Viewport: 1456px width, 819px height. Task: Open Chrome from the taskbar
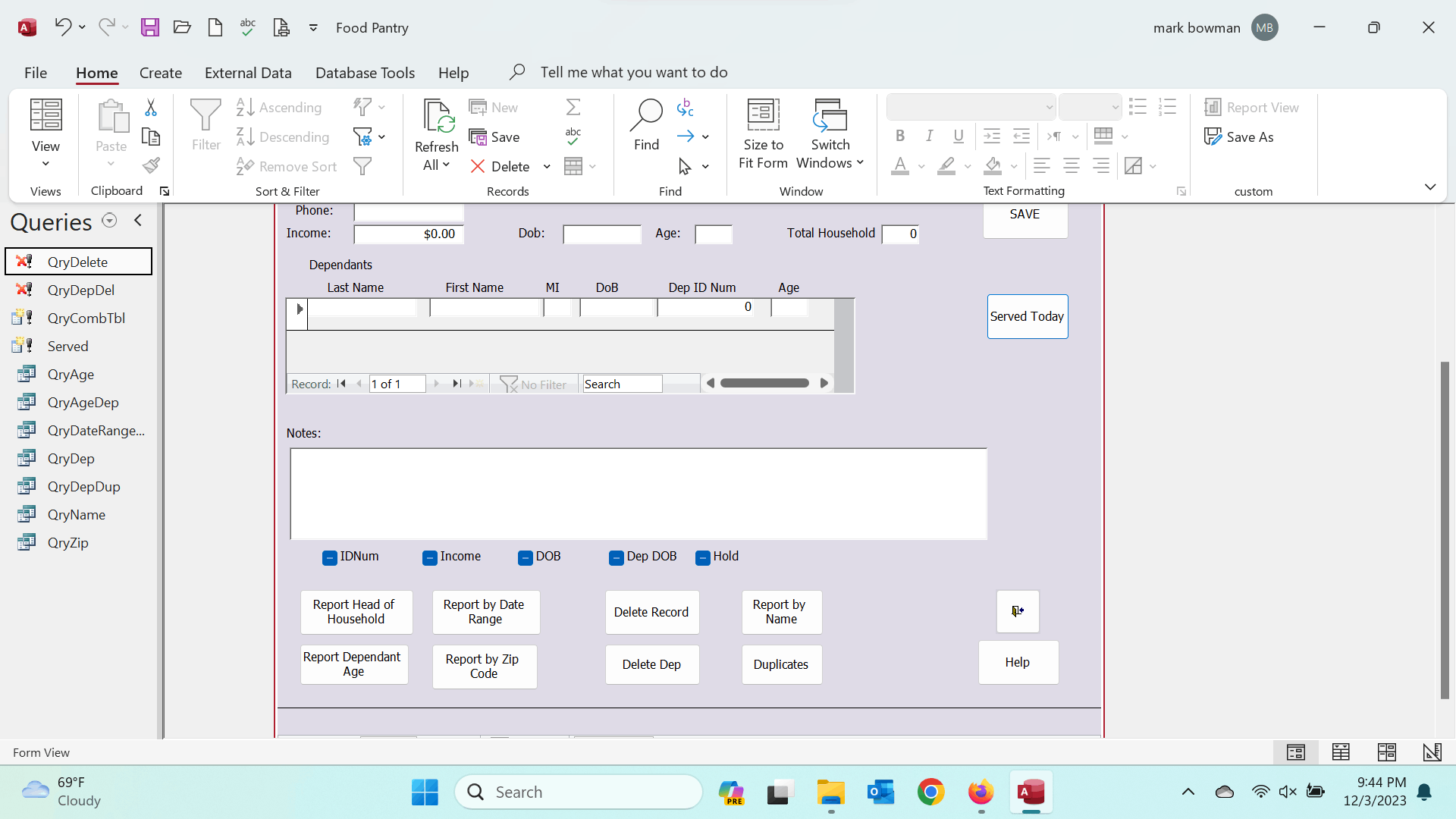[x=930, y=792]
